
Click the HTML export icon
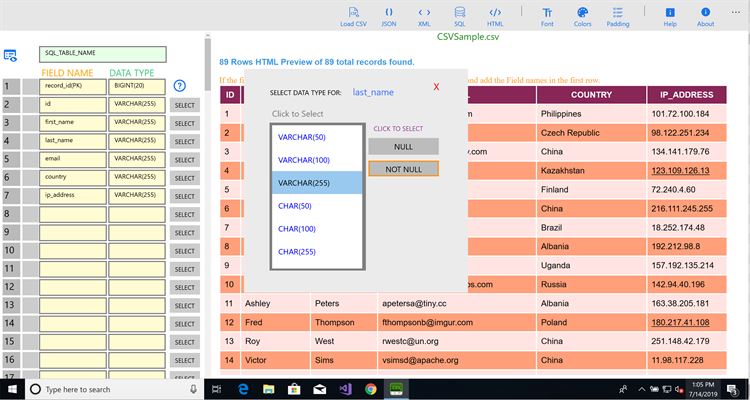[495, 17]
